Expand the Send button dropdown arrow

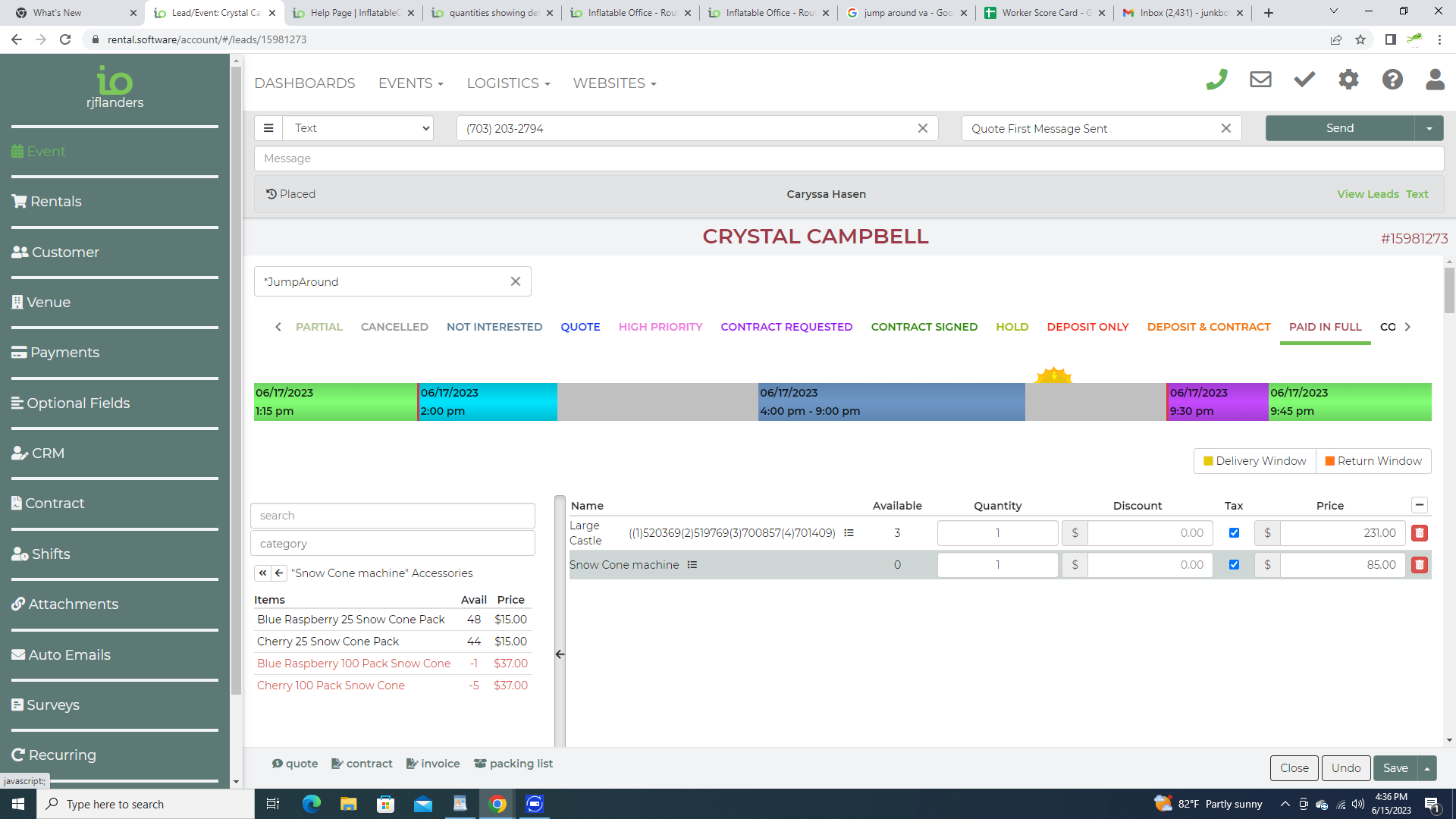pos(1429,128)
